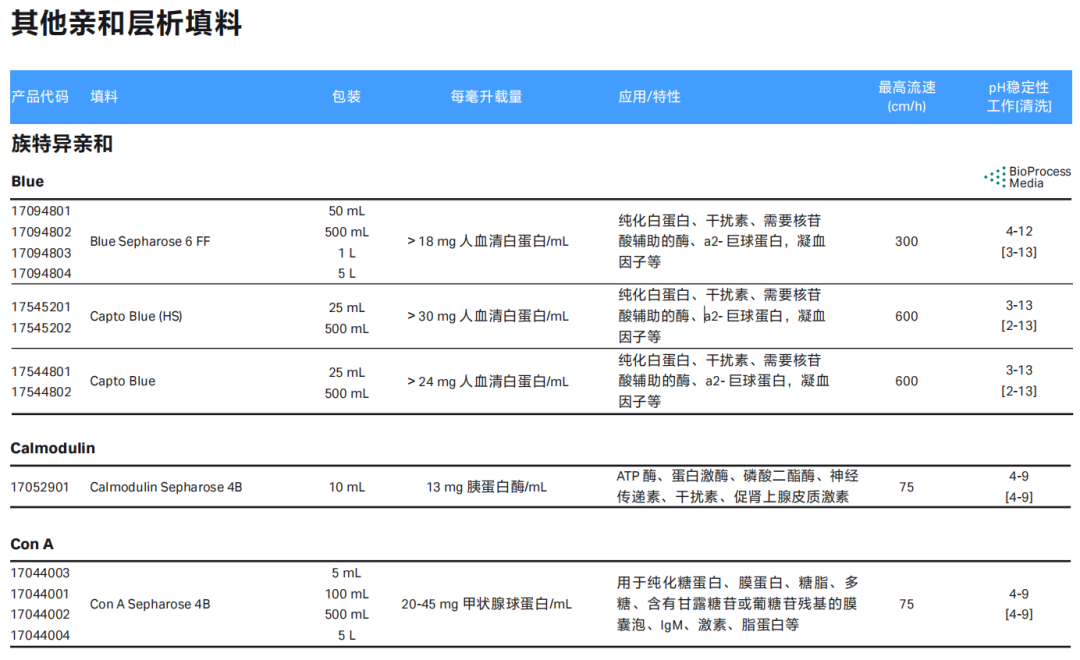The height and width of the screenshot is (660, 1080).
Task: Select the Con A section heading
Action: tap(32, 544)
